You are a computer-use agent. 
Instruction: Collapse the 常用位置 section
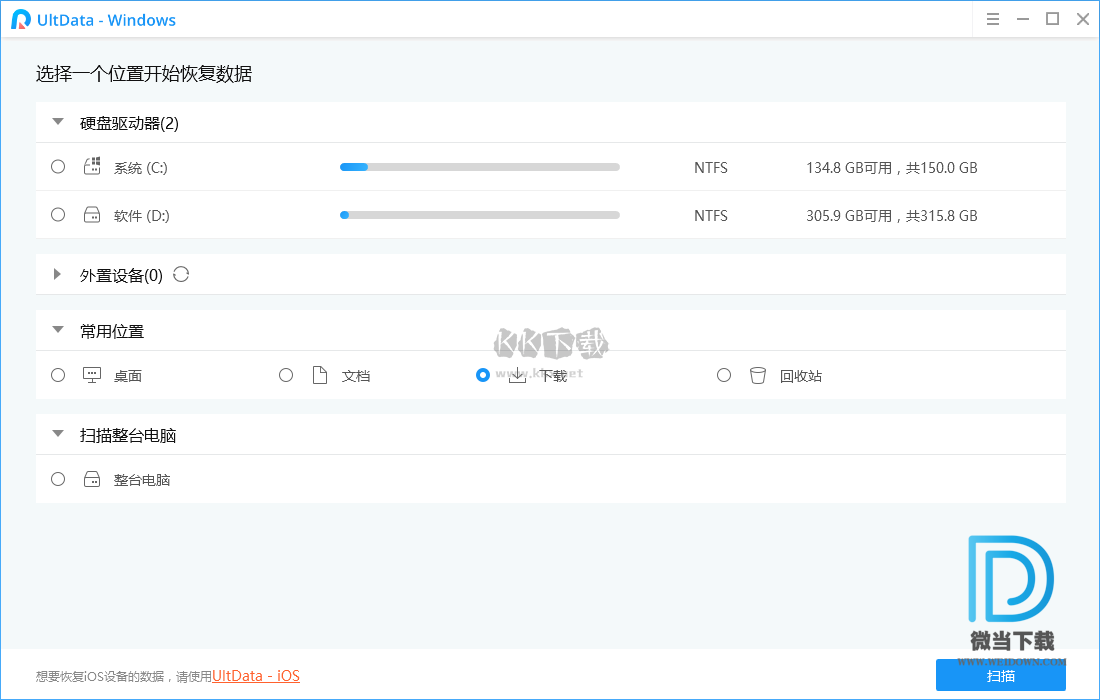coord(57,330)
